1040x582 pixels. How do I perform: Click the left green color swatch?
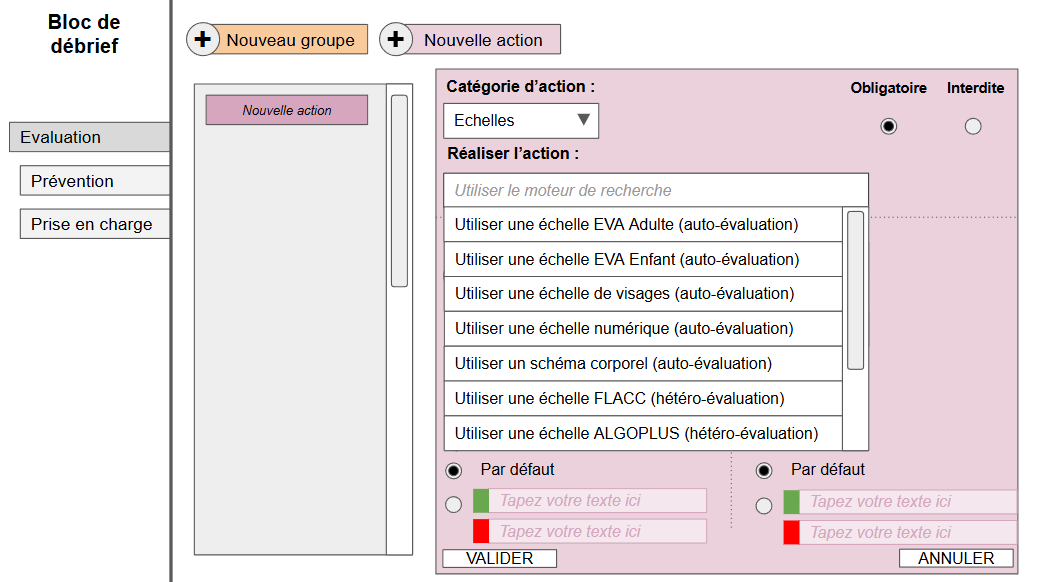(x=481, y=501)
